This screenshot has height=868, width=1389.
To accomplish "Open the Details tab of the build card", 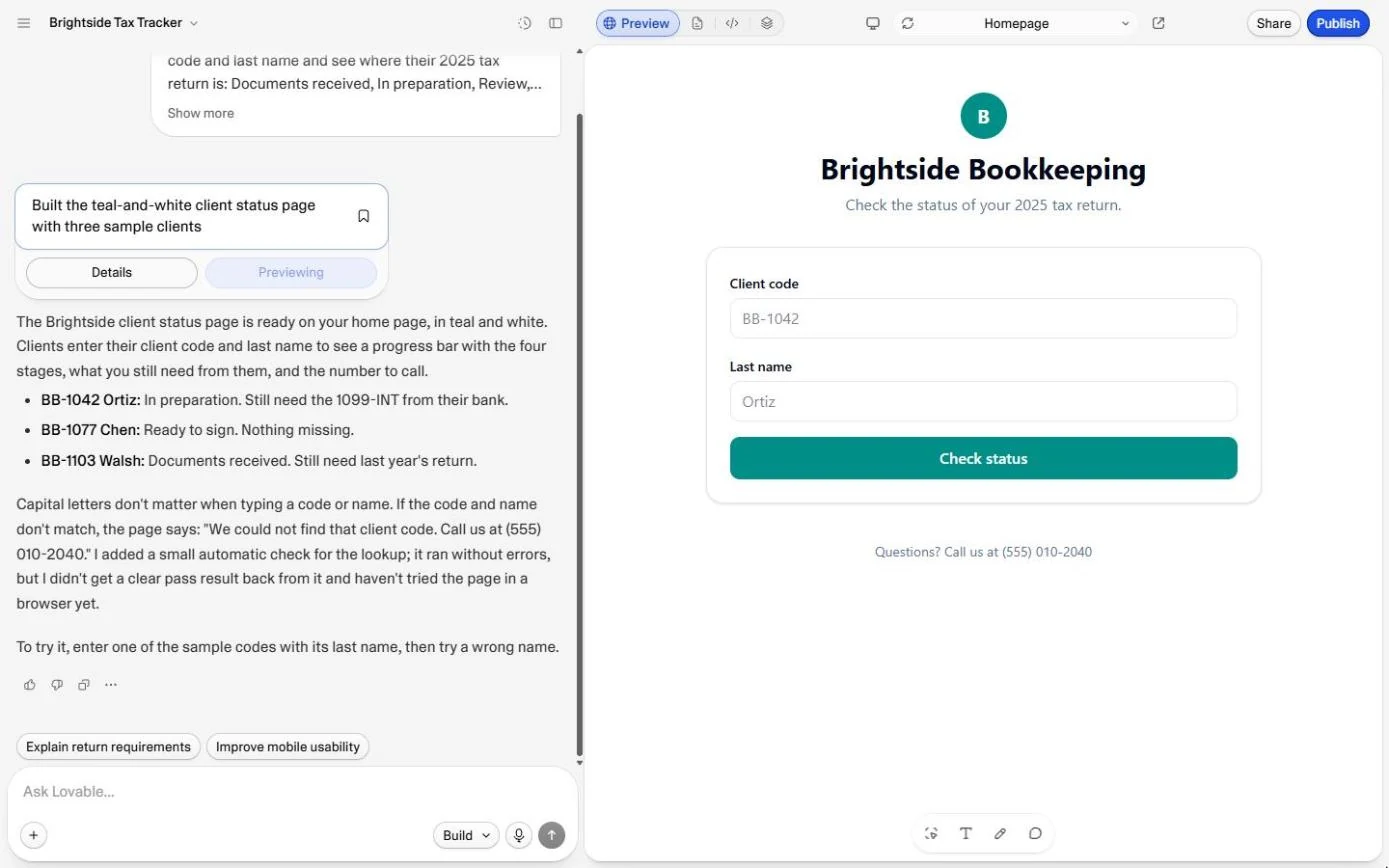I will [112, 272].
